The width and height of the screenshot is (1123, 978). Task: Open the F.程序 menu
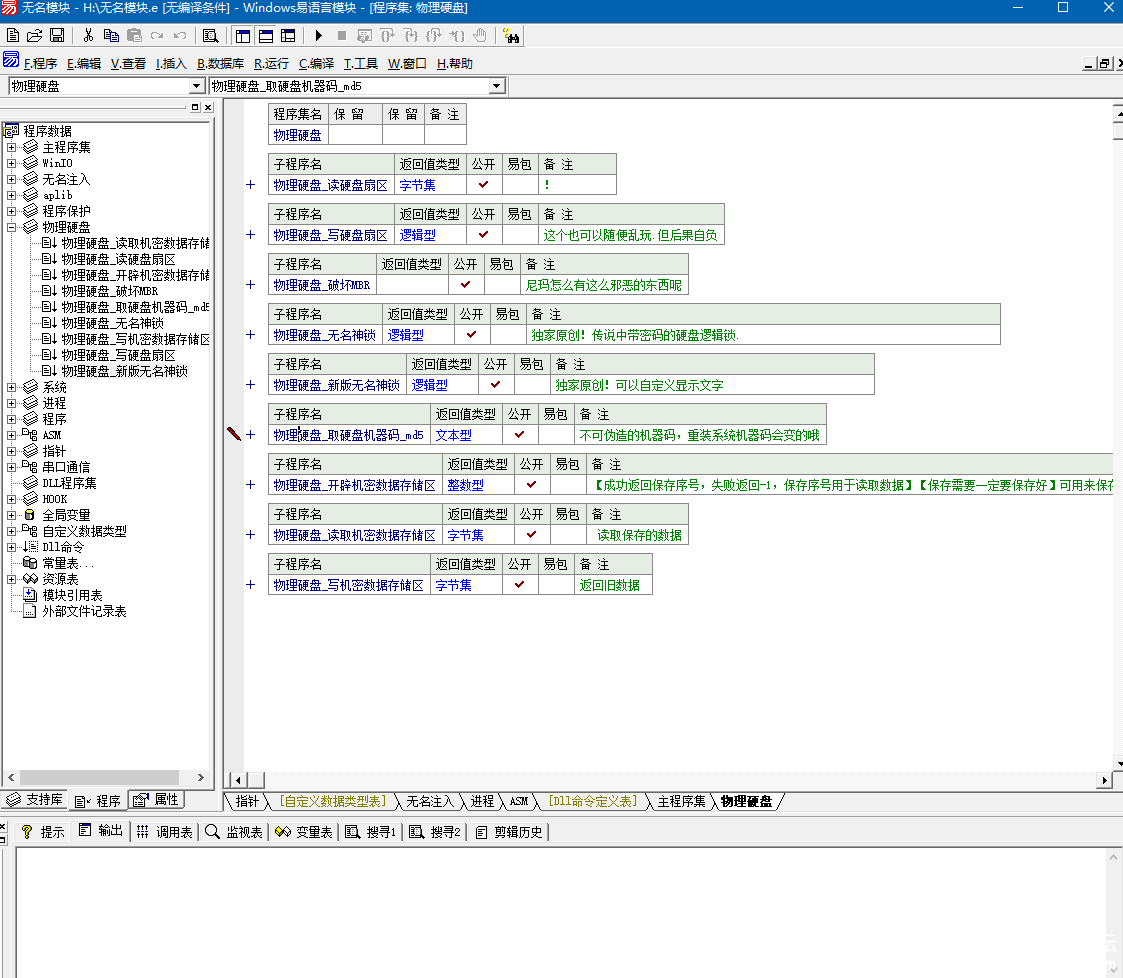coord(40,64)
